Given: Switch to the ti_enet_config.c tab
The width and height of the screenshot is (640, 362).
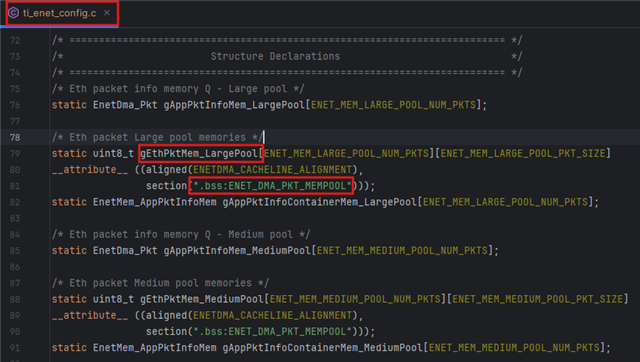Looking at the screenshot, I should tap(60, 13).
